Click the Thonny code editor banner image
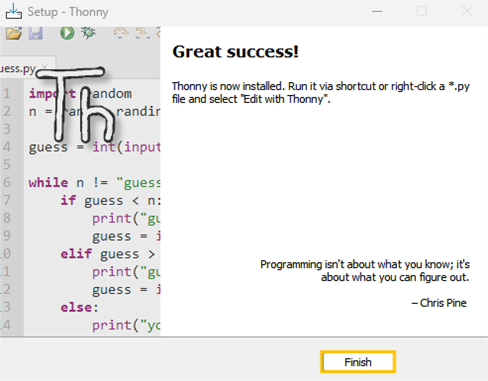This screenshot has width=488, height=381. point(80,181)
